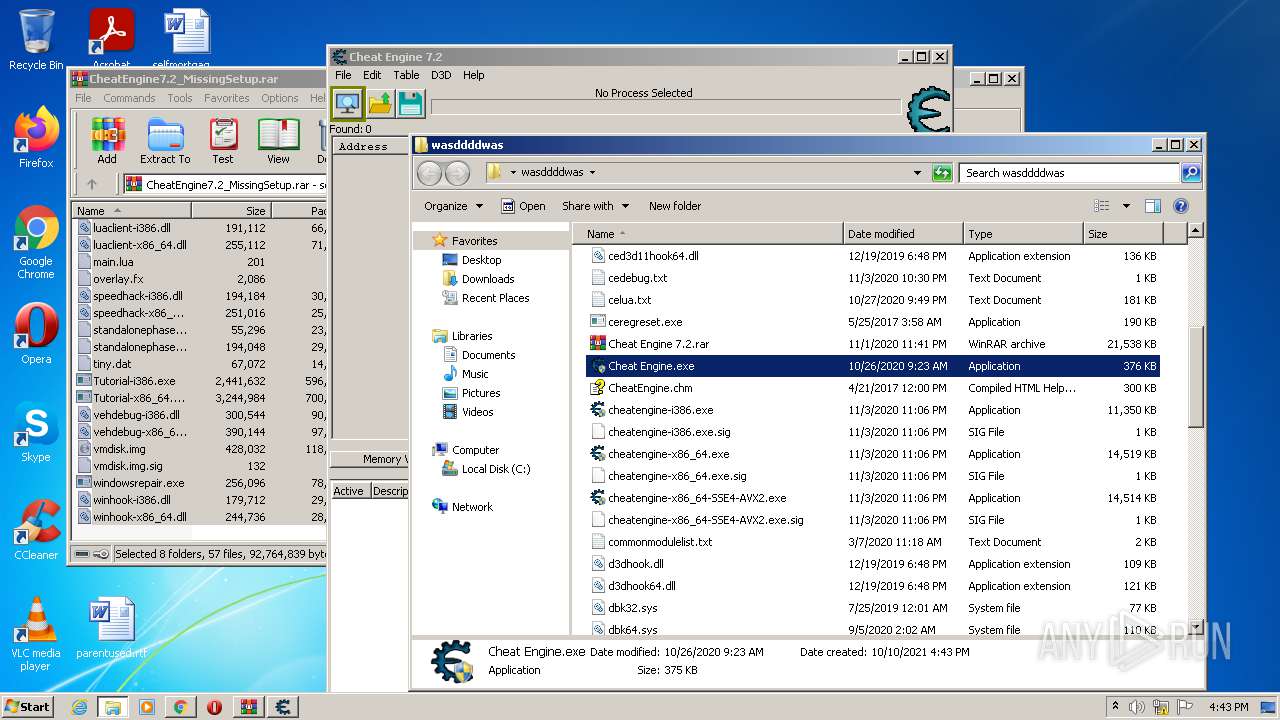Screen dimensions: 1280x720
Task: Click the Memory View button in Cheat Engine
Action: point(370,459)
